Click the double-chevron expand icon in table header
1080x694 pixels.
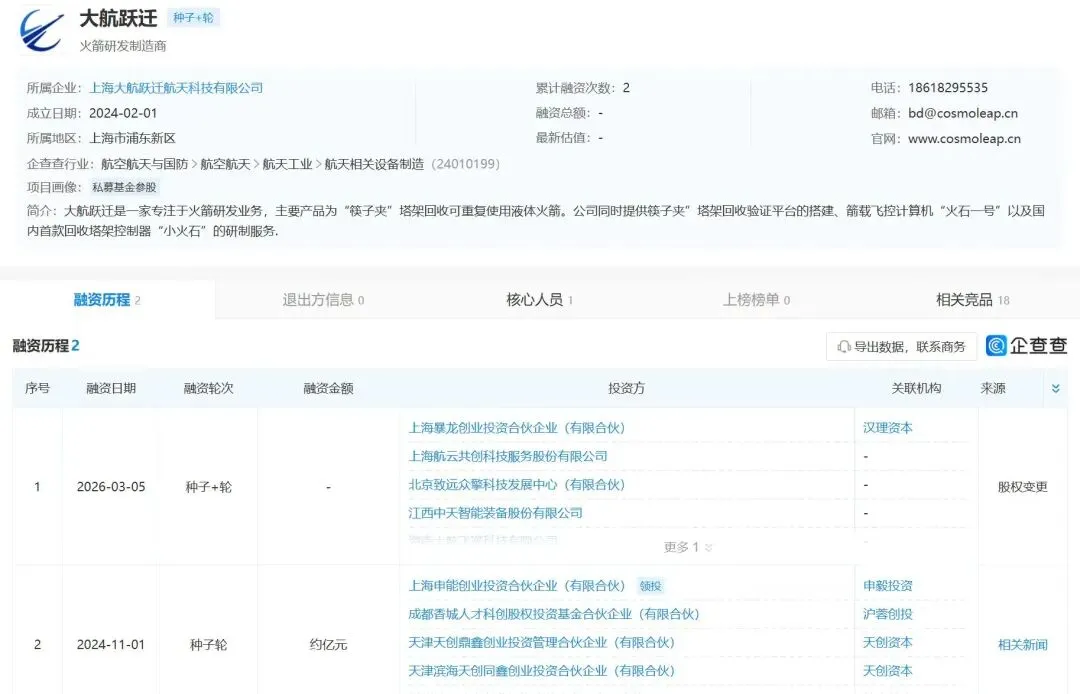(x=1055, y=388)
